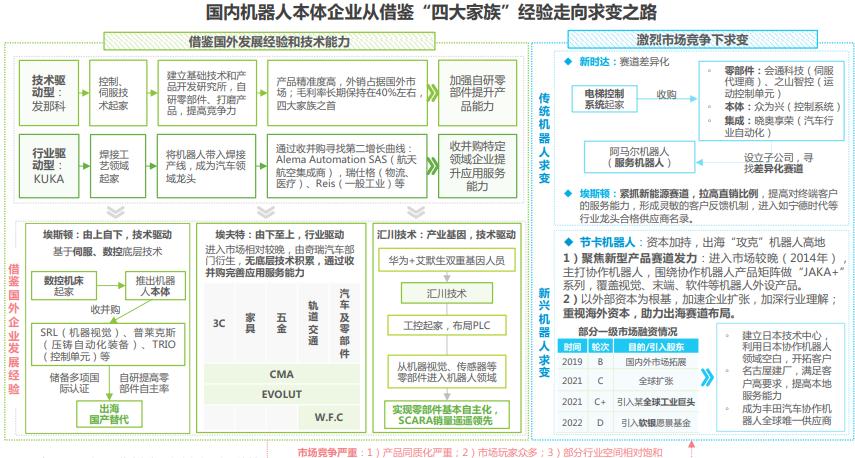The height and width of the screenshot is (458, 855).
Task: Click the box 控制、伺服技术起家
Action: click(118, 93)
